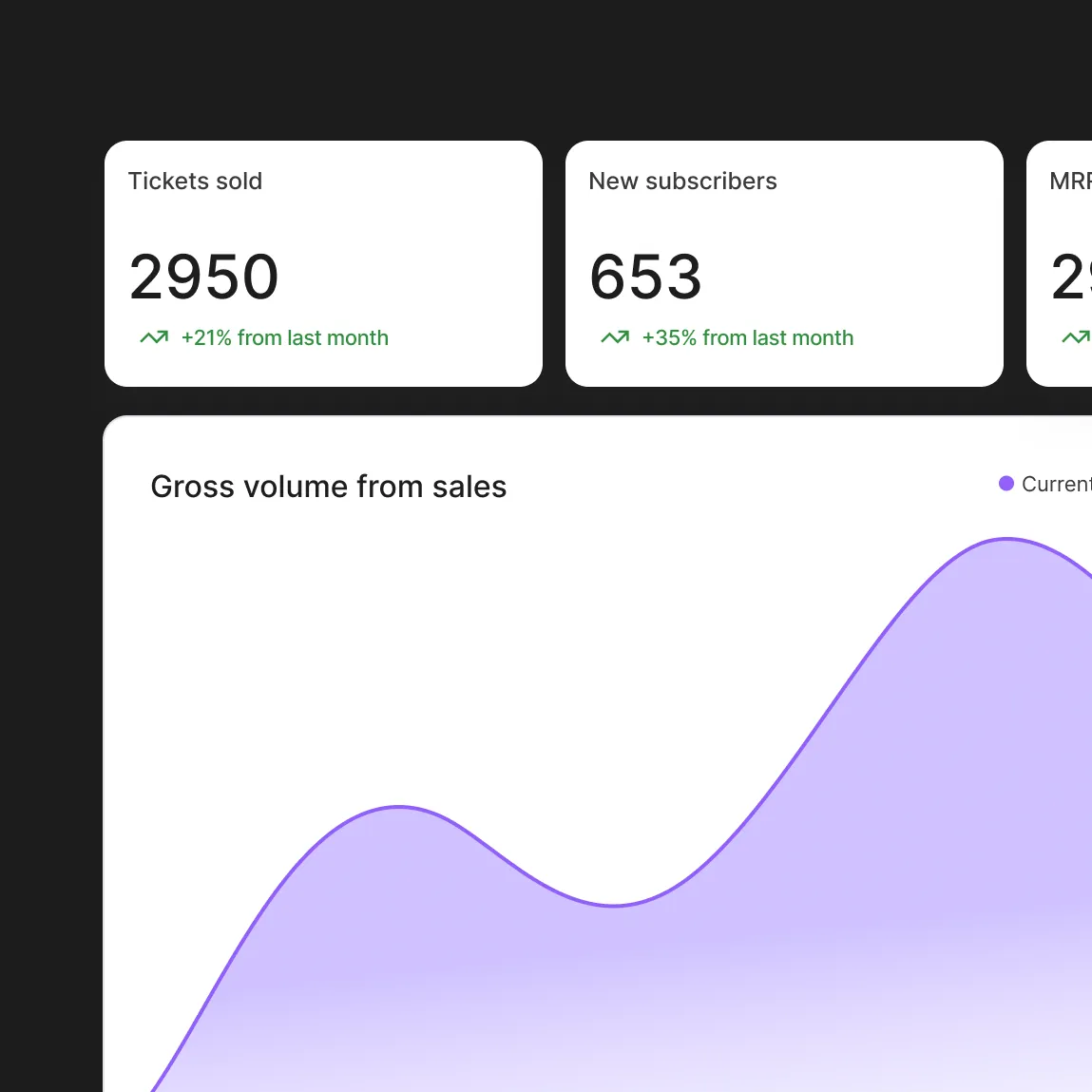Image resolution: width=1092 pixels, height=1092 pixels.
Task: Click the +35% from last month link
Action: [747, 337]
